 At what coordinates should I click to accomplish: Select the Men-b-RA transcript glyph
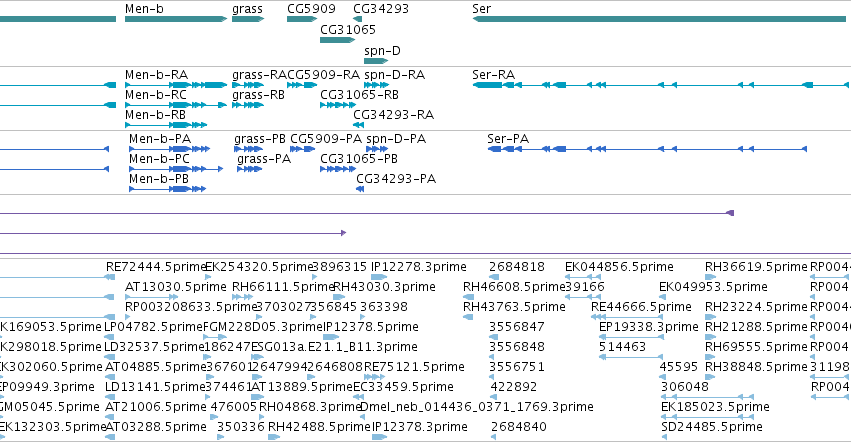click(x=176, y=85)
